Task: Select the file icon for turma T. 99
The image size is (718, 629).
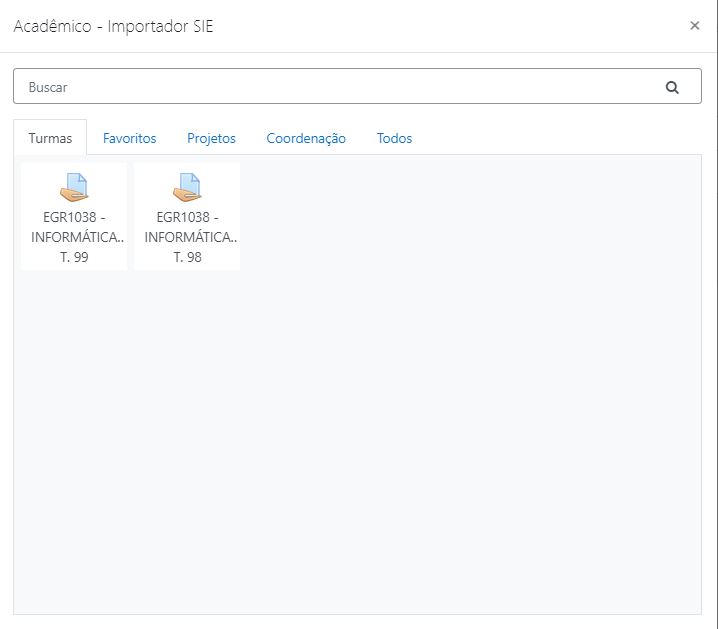Action: pos(74,188)
